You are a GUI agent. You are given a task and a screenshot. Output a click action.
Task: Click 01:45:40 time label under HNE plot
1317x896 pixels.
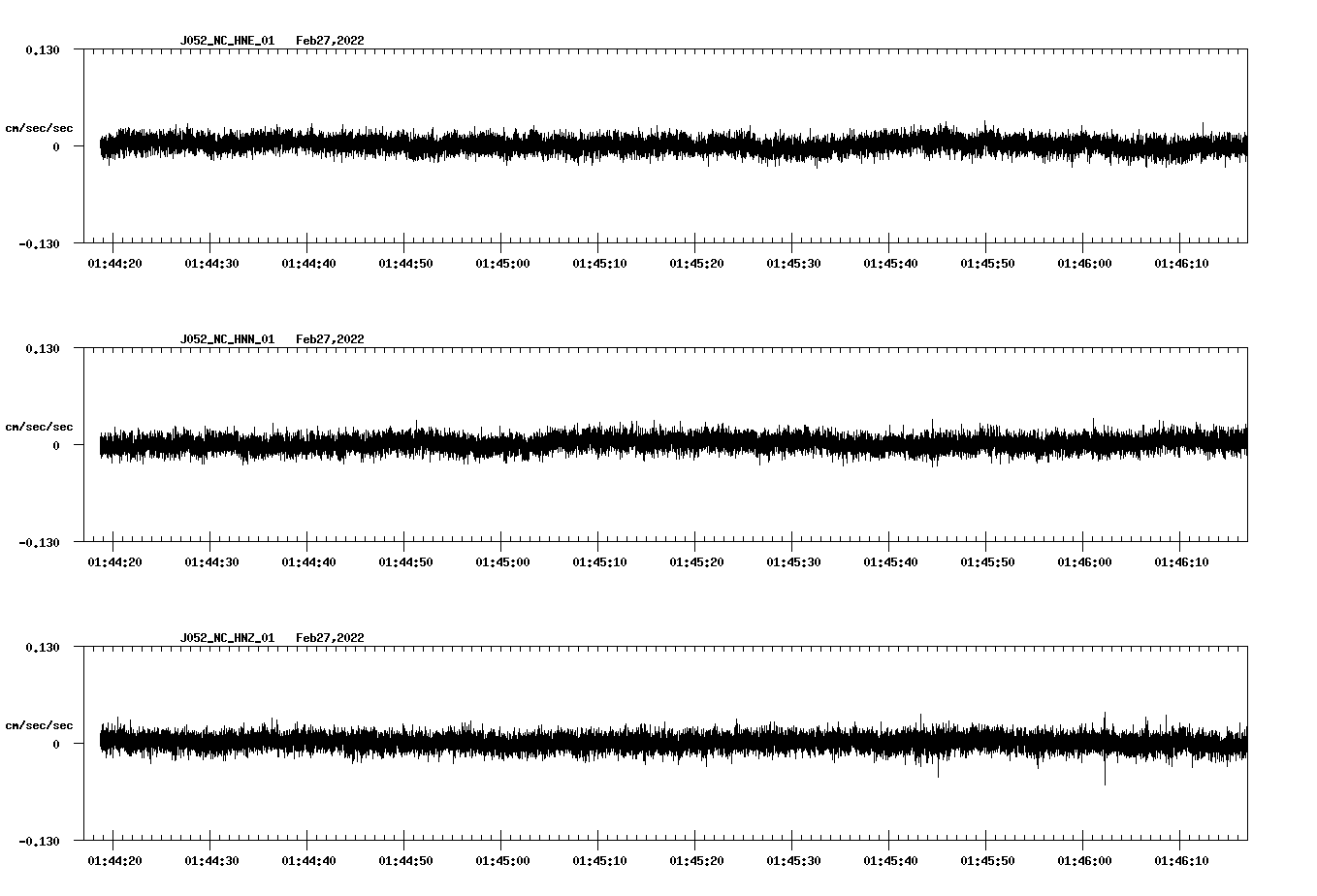890,264
